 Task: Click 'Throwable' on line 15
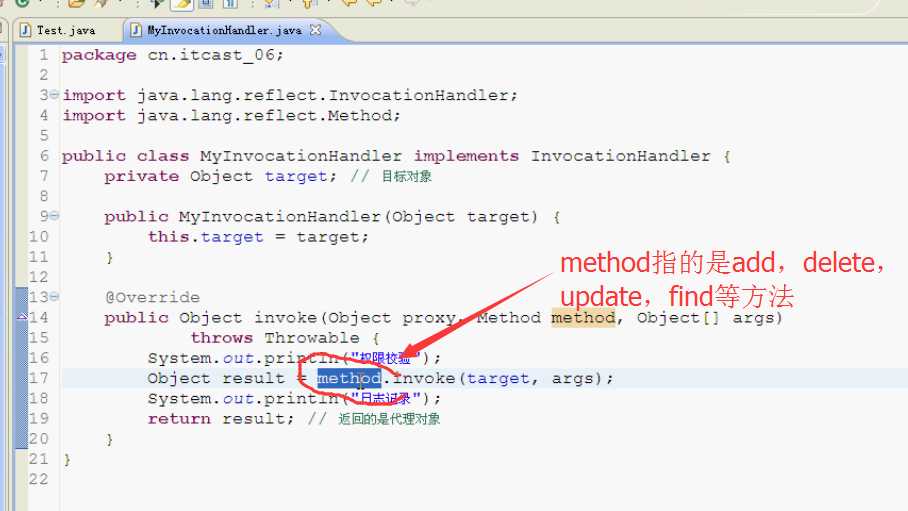point(312,338)
